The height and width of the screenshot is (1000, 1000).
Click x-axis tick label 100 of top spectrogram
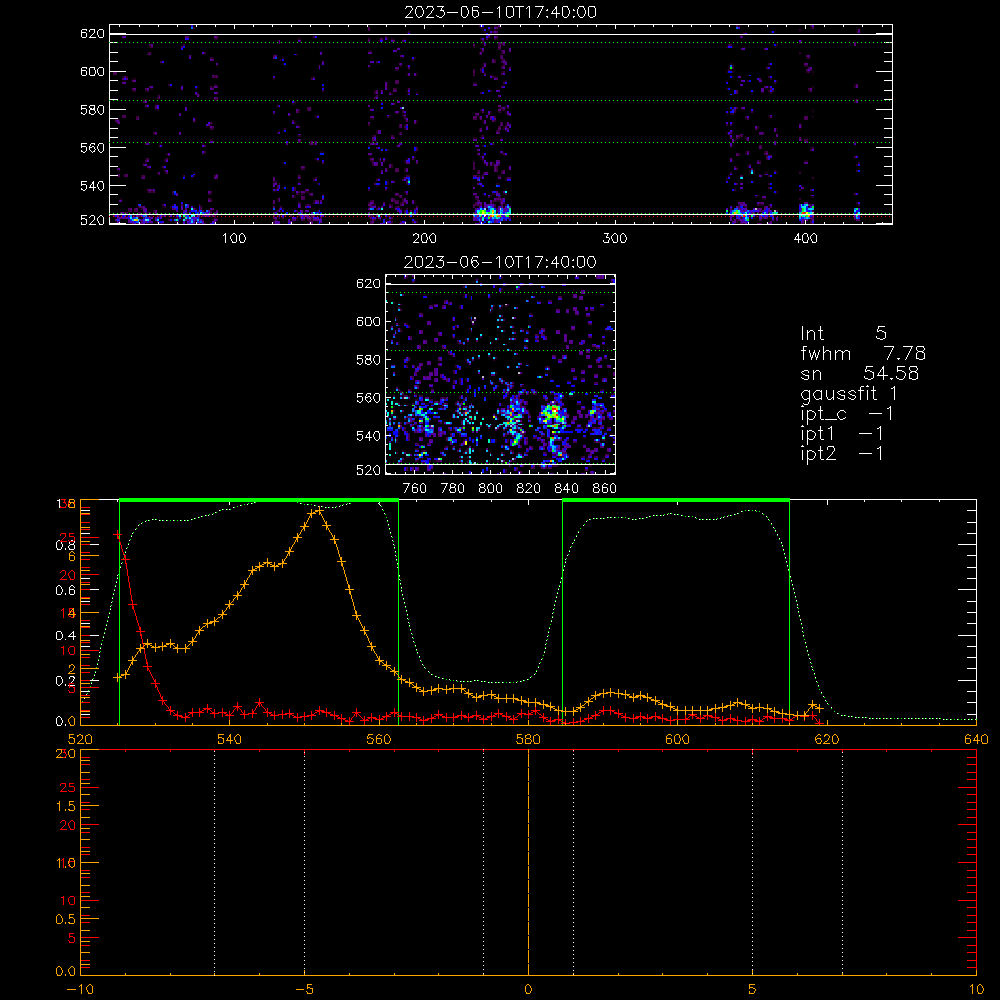(234, 239)
